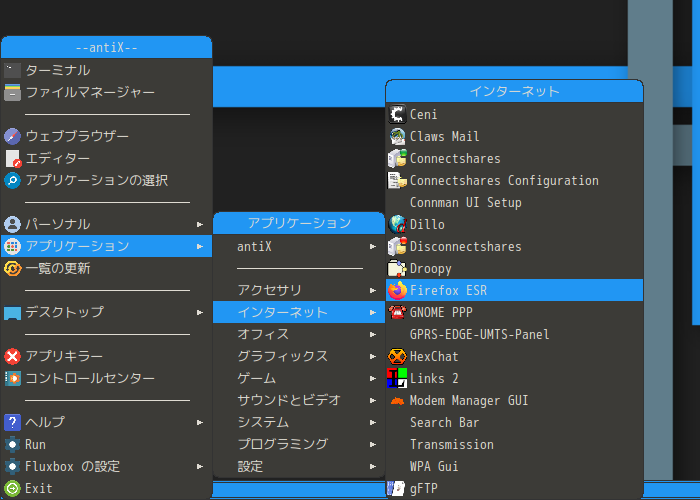Click the Claws Mail text label

(445, 137)
